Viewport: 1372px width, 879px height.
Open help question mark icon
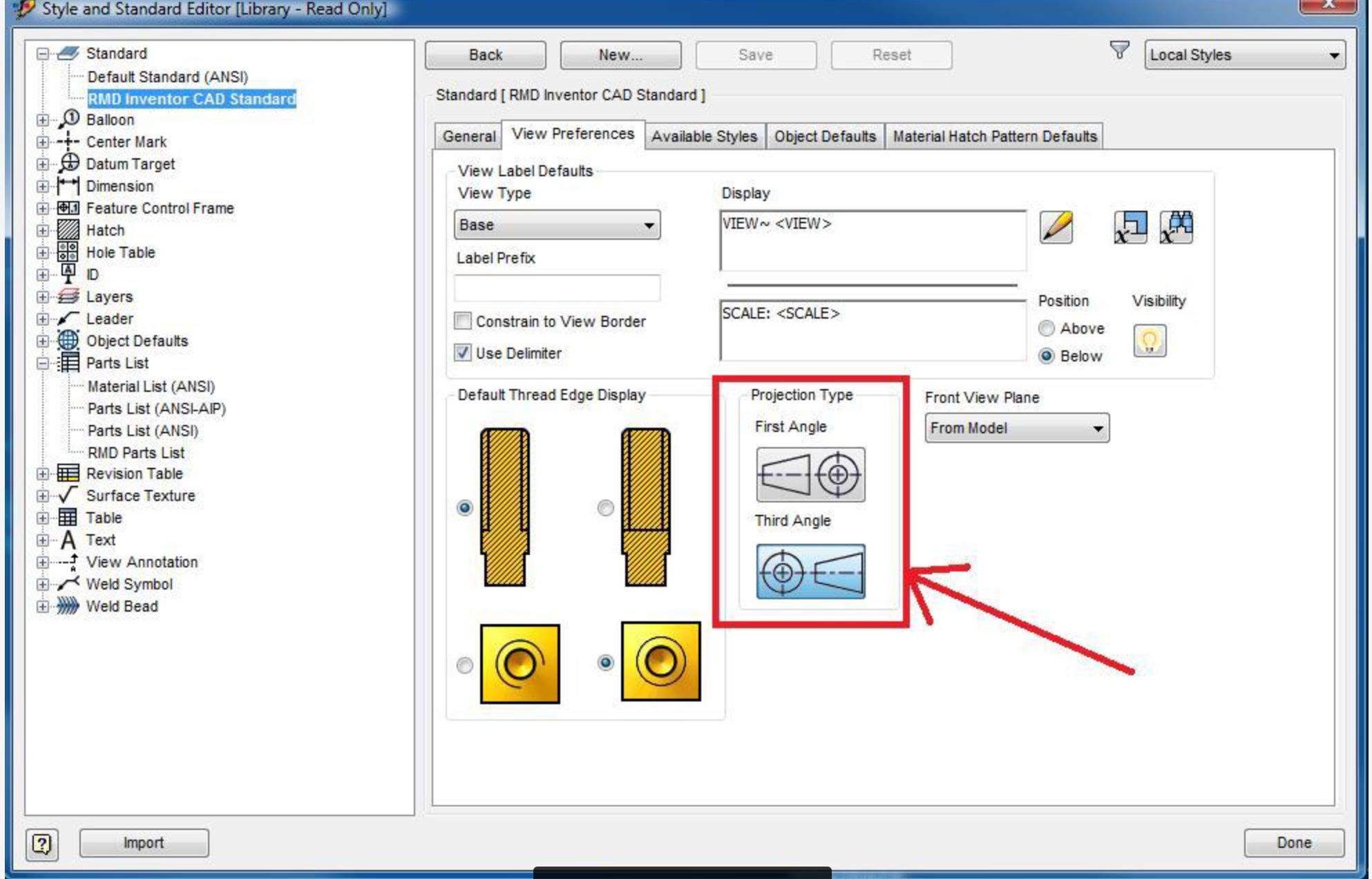[x=41, y=844]
